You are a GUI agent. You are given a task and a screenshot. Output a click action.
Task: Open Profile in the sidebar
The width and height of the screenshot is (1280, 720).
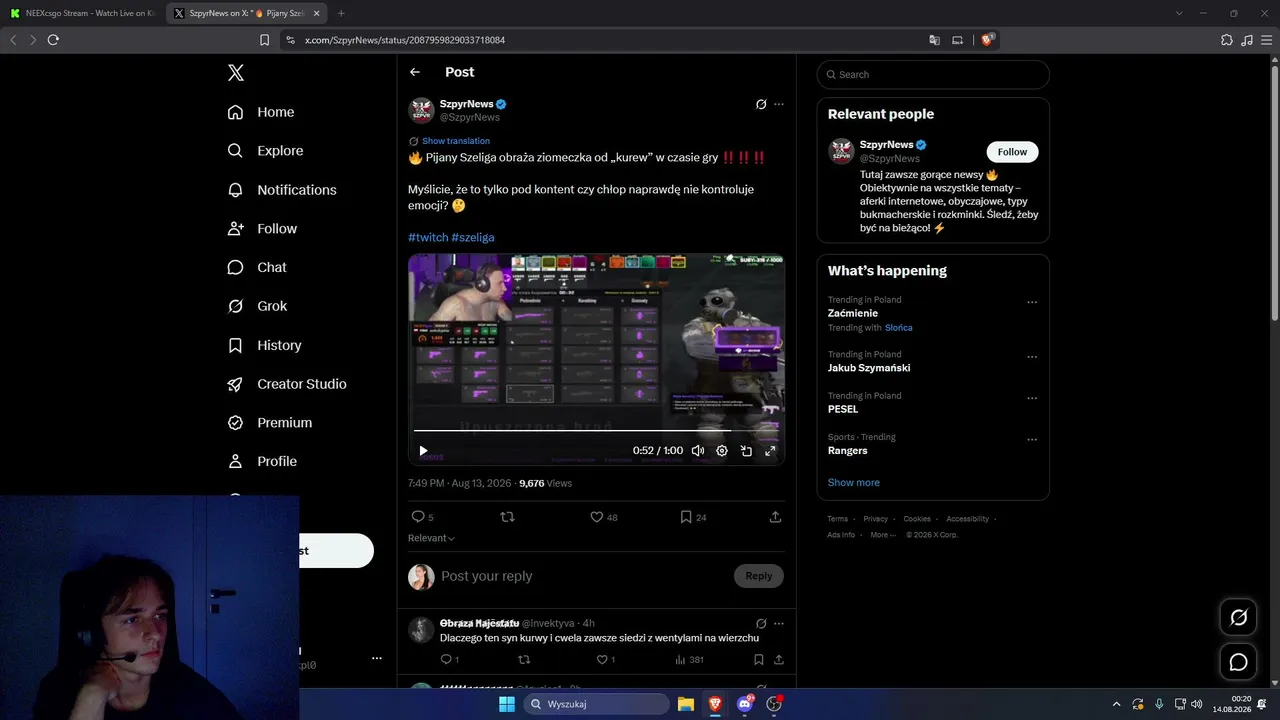tap(262, 461)
